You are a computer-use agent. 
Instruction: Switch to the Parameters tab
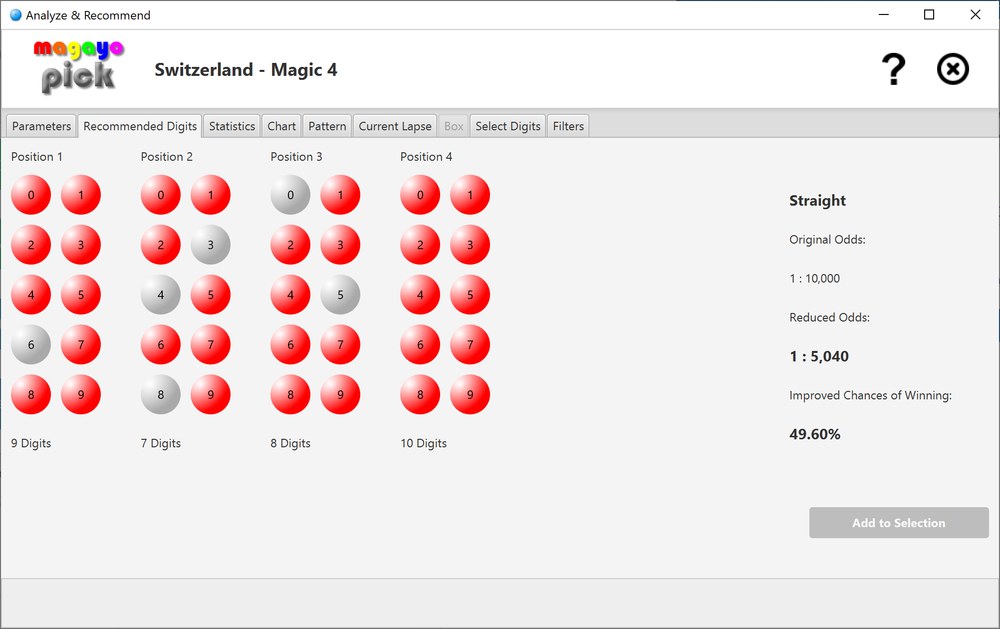click(x=40, y=125)
